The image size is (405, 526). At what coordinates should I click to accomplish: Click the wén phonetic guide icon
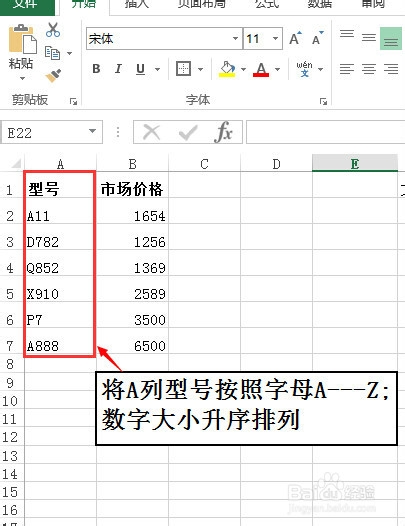(304, 69)
